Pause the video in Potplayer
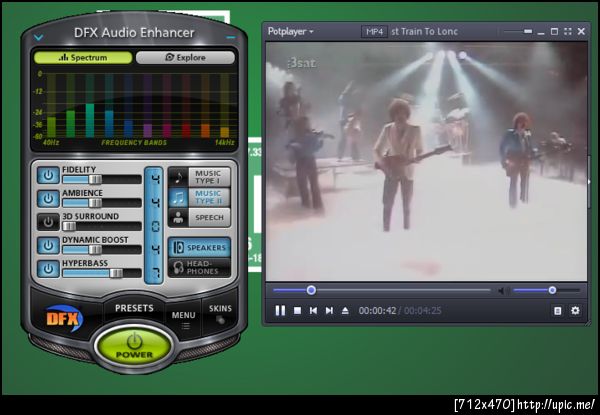The image size is (600, 415). (x=280, y=311)
